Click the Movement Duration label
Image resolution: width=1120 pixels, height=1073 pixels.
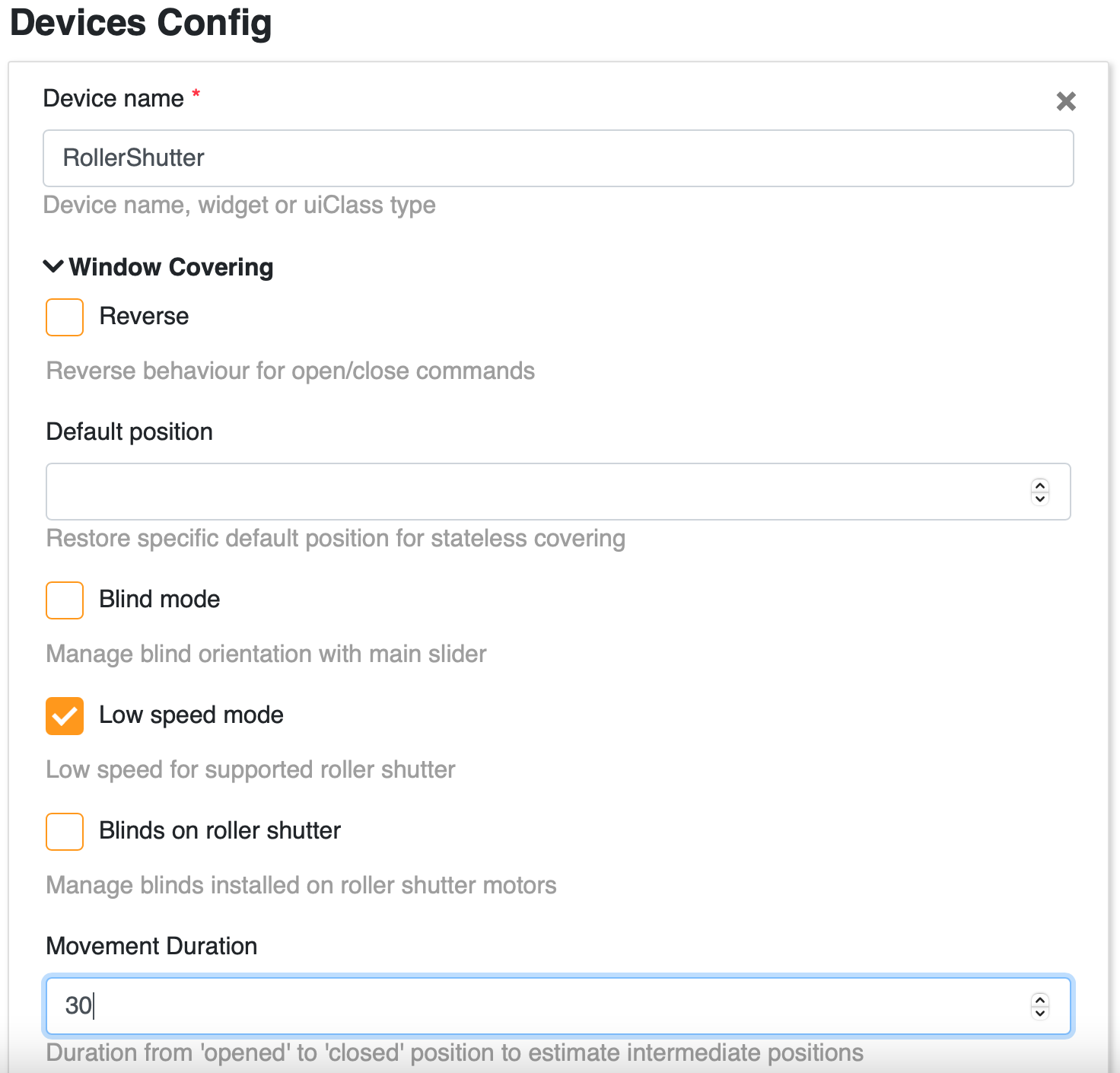point(151,946)
